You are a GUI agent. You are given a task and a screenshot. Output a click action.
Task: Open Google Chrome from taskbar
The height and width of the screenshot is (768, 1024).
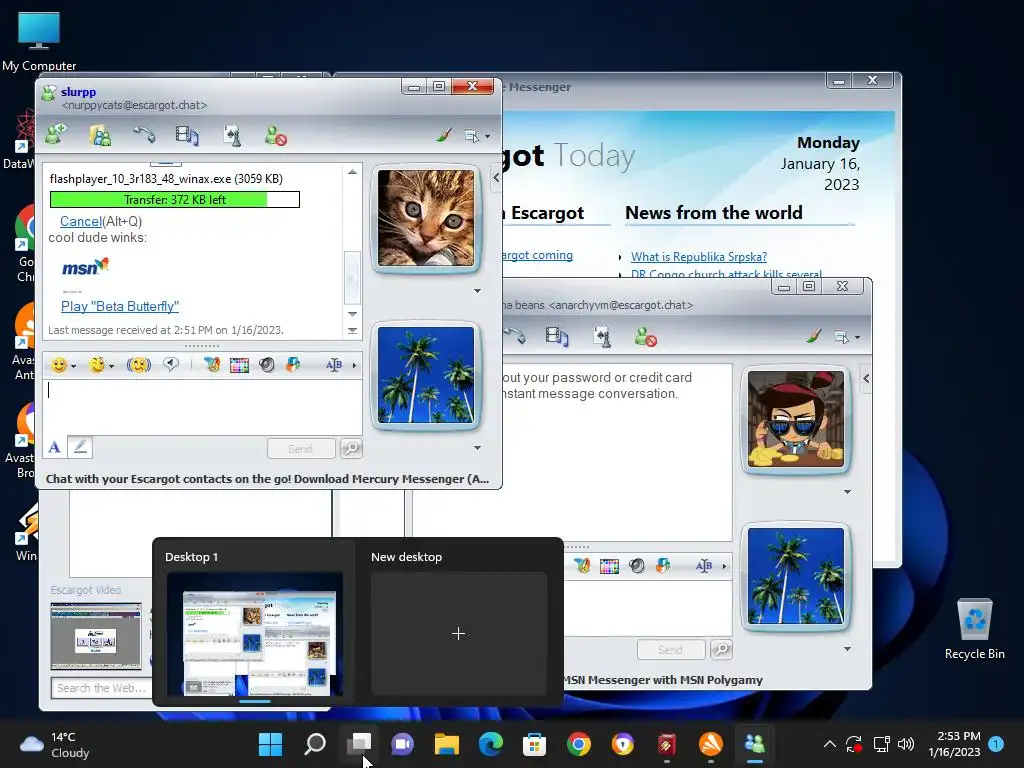(x=579, y=744)
